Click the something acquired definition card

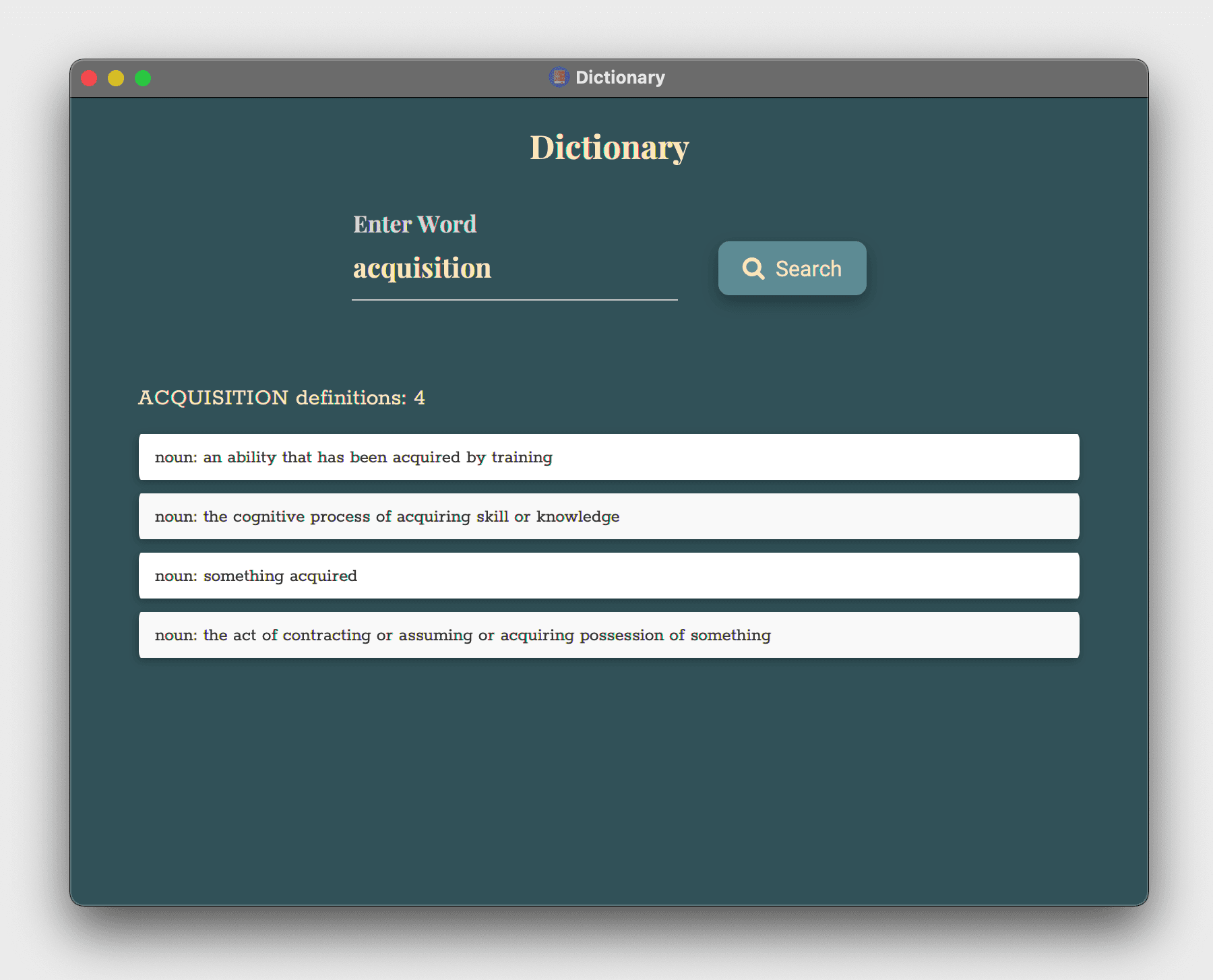click(609, 576)
